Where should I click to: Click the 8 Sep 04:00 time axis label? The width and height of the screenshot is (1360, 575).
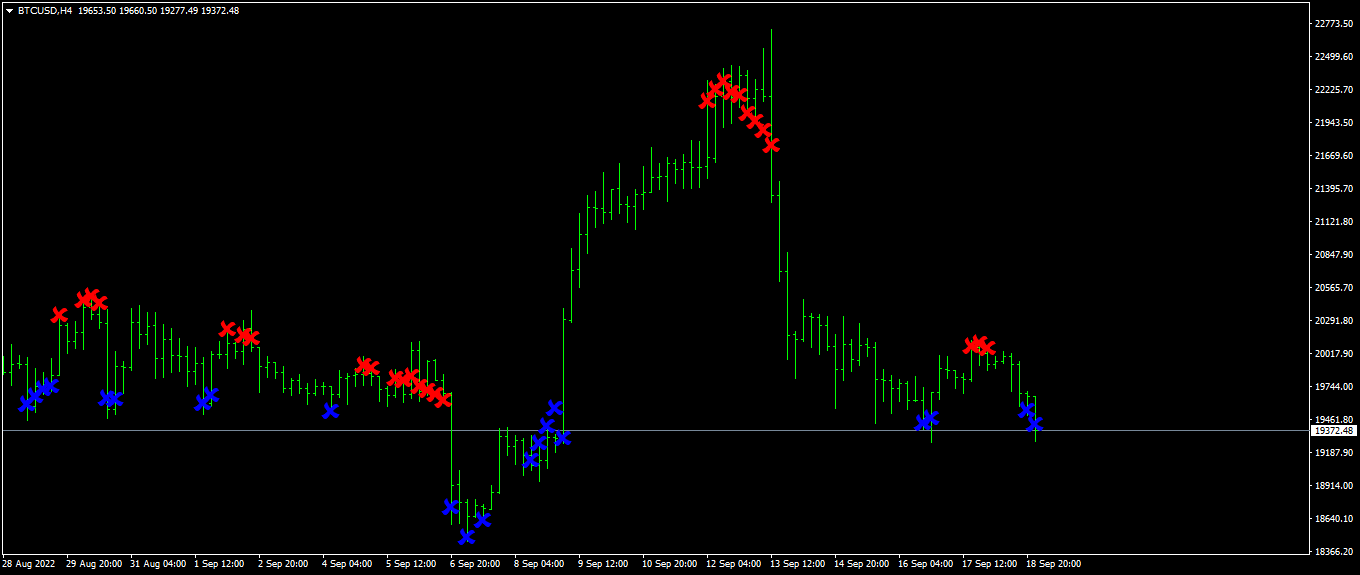tap(539, 563)
